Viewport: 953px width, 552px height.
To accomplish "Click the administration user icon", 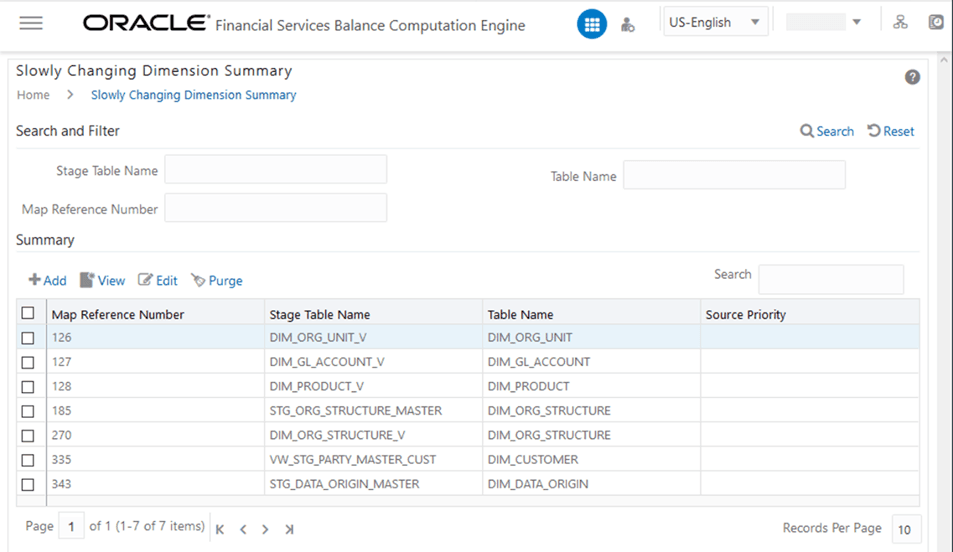I will tap(627, 25).
